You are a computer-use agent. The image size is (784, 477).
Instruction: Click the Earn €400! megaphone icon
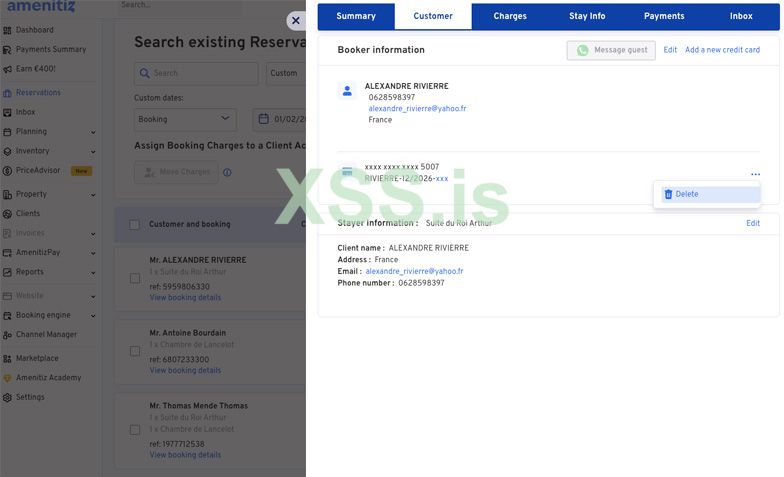(x=7, y=70)
